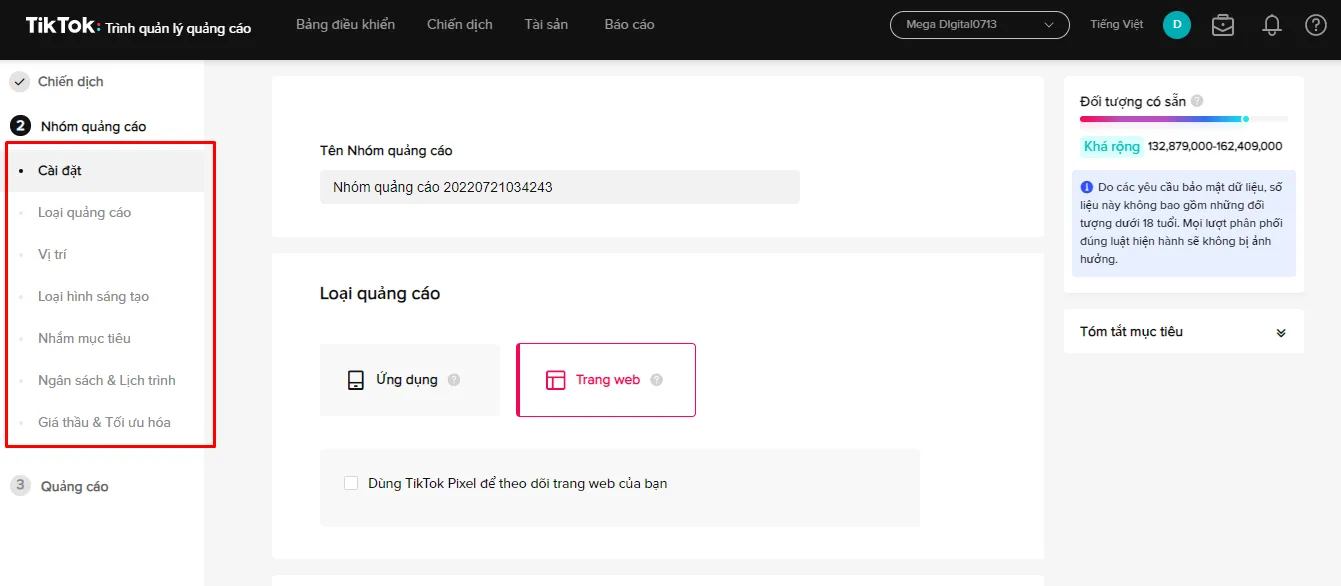The width and height of the screenshot is (1341, 586).
Task: Click audience estimate 132,879,000-162,409,000
Action: (1215, 146)
